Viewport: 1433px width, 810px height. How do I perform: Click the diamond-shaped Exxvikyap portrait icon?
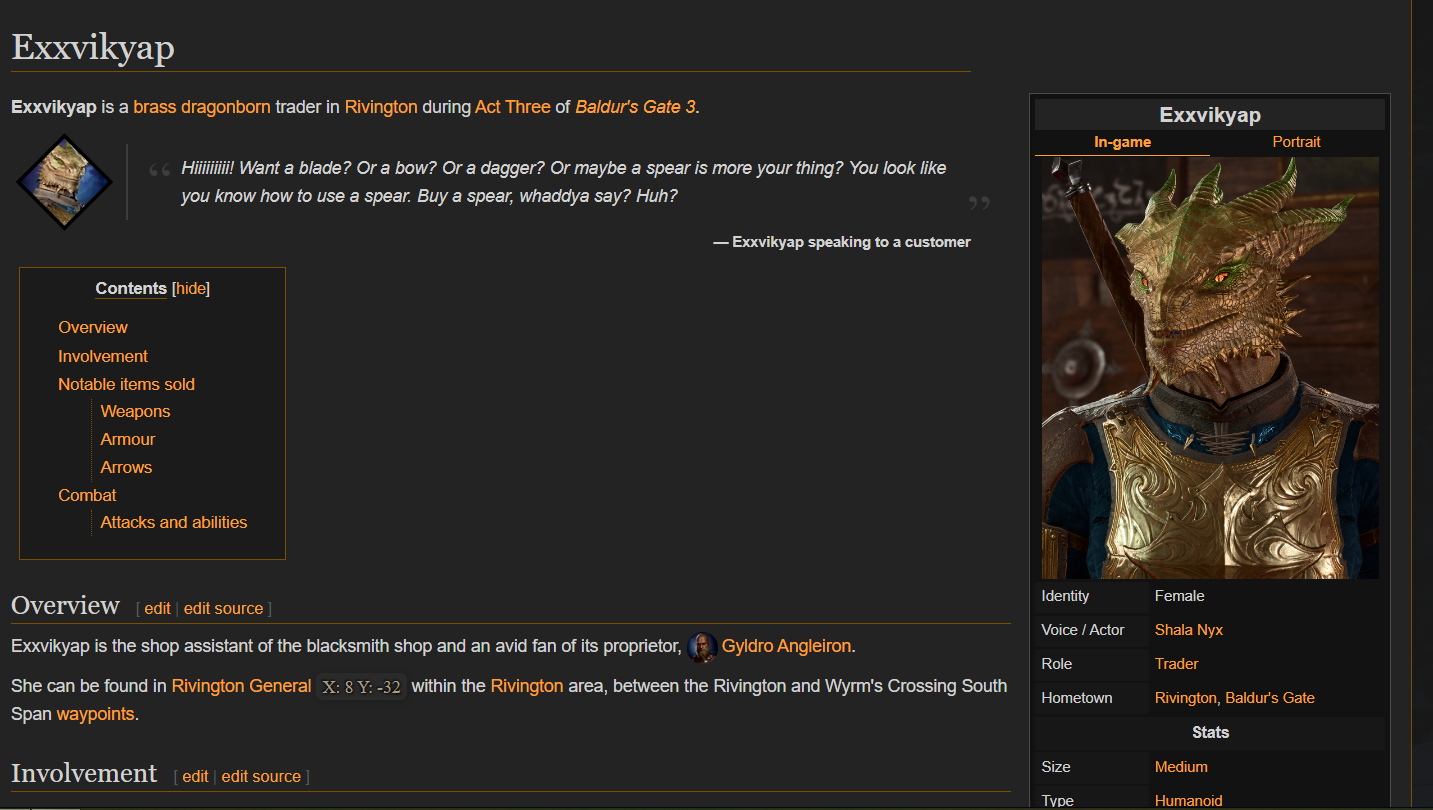(x=65, y=182)
